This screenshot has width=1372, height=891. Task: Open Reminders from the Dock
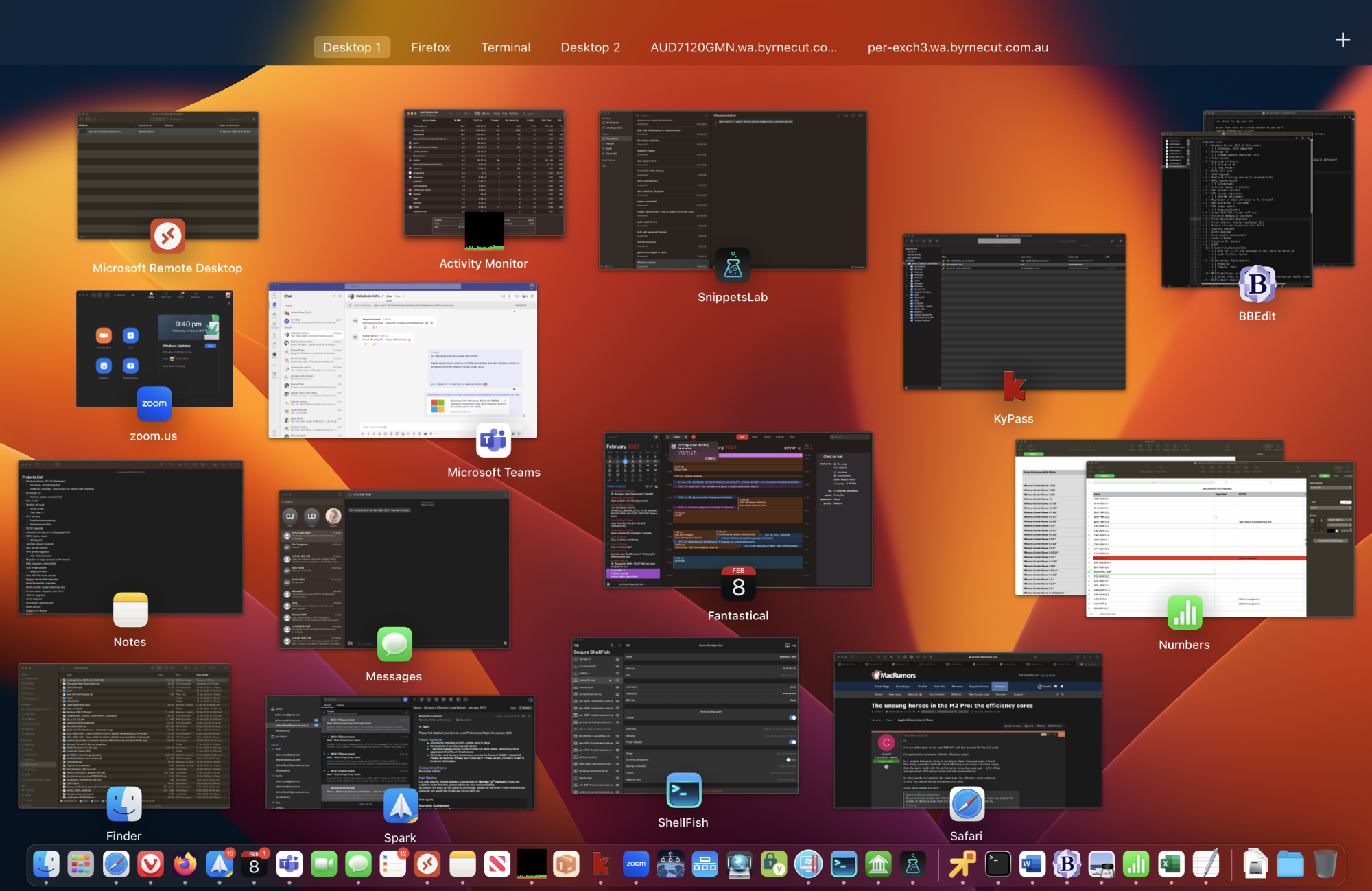click(393, 864)
